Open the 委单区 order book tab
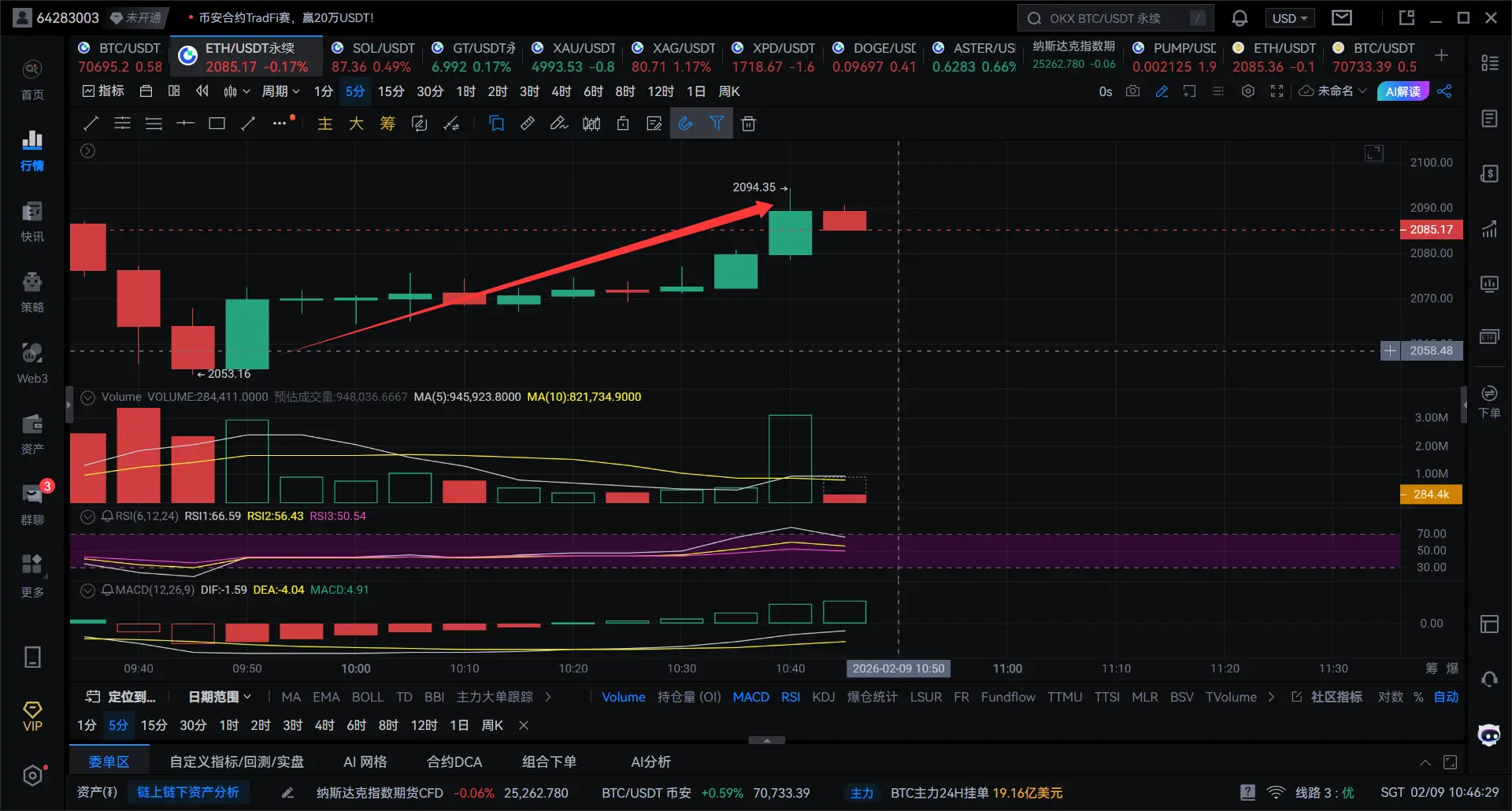 pyautogui.click(x=109, y=761)
